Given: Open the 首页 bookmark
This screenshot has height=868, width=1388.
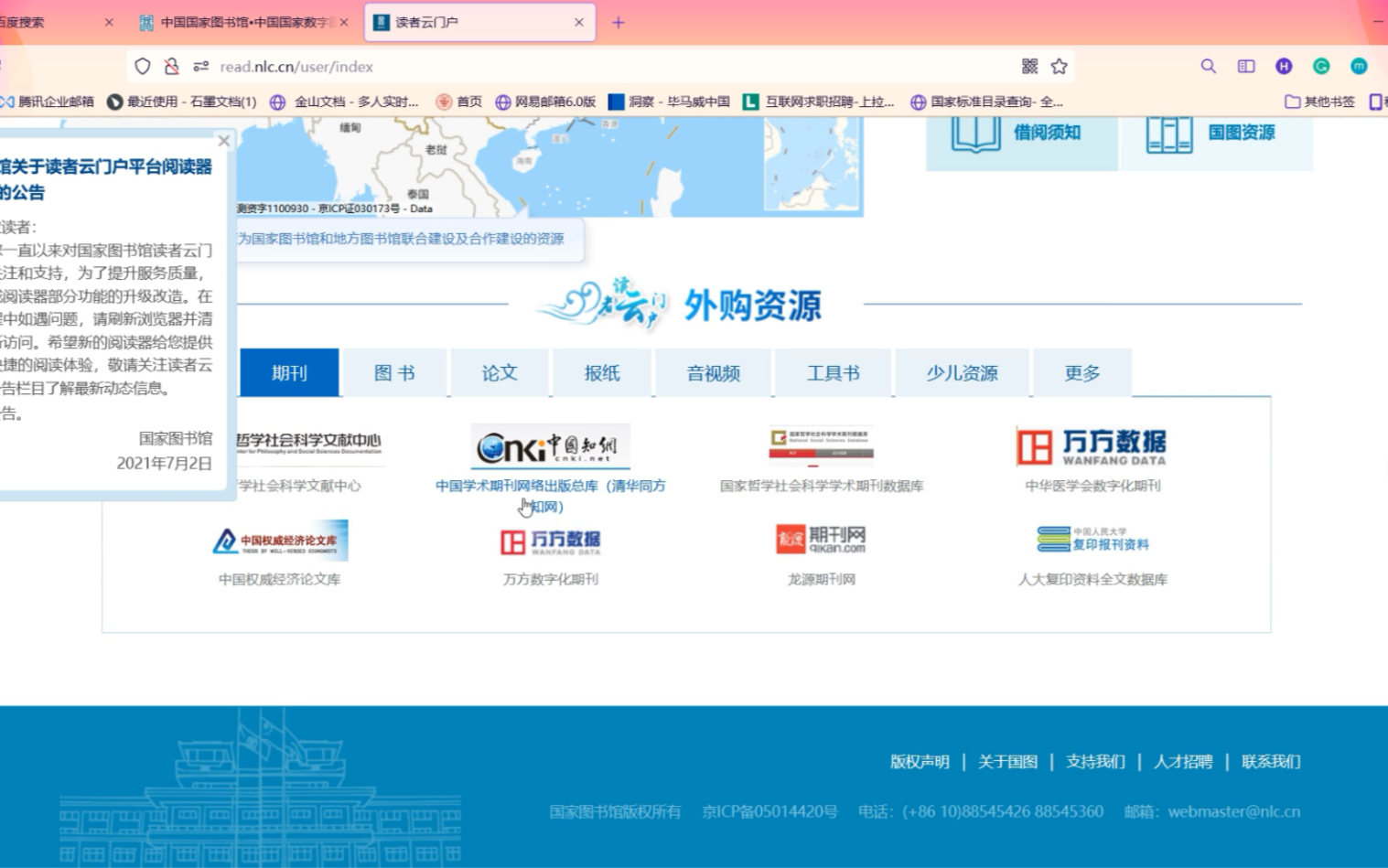Looking at the screenshot, I should point(459,102).
